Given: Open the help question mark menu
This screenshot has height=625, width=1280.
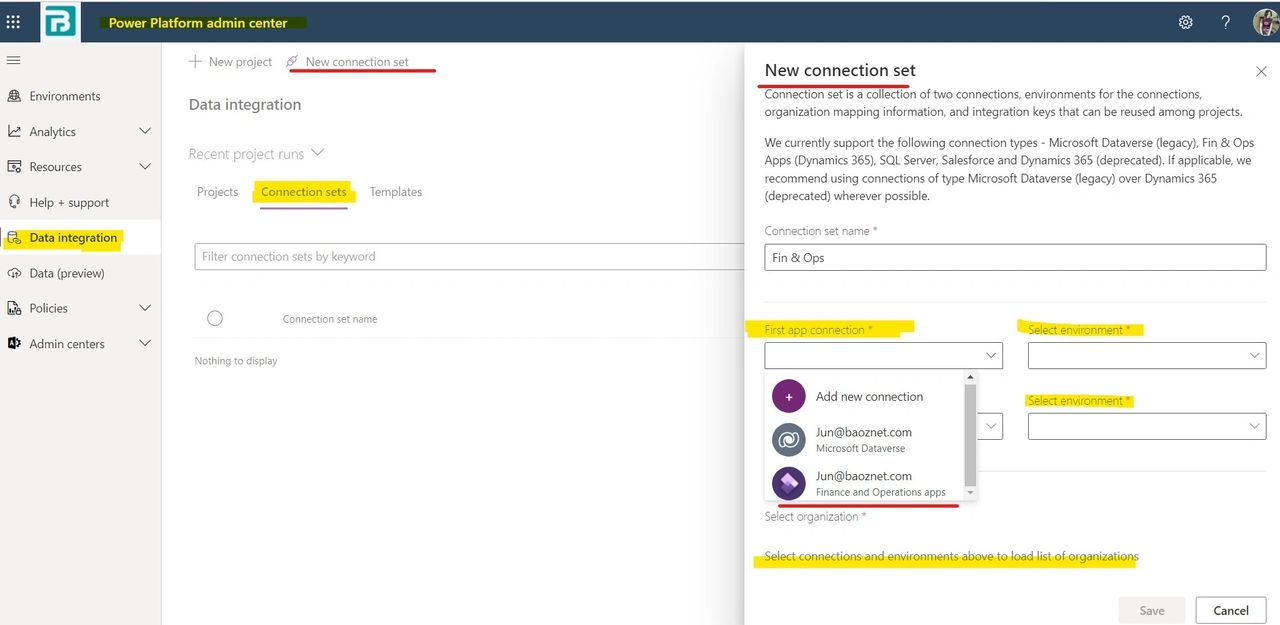Looking at the screenshot, I should pos(1225,21).
